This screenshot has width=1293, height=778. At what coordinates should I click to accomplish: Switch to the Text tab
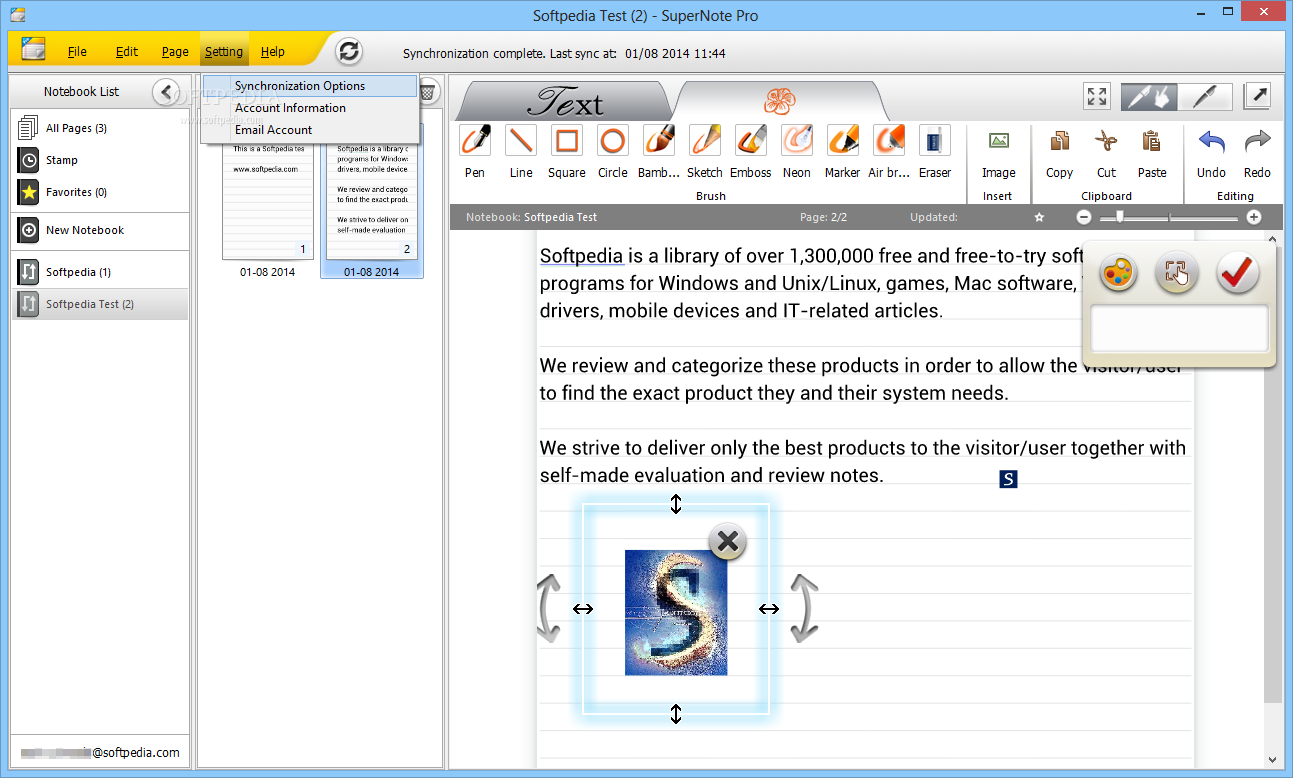pyautogui.click(x=565, y=101)
